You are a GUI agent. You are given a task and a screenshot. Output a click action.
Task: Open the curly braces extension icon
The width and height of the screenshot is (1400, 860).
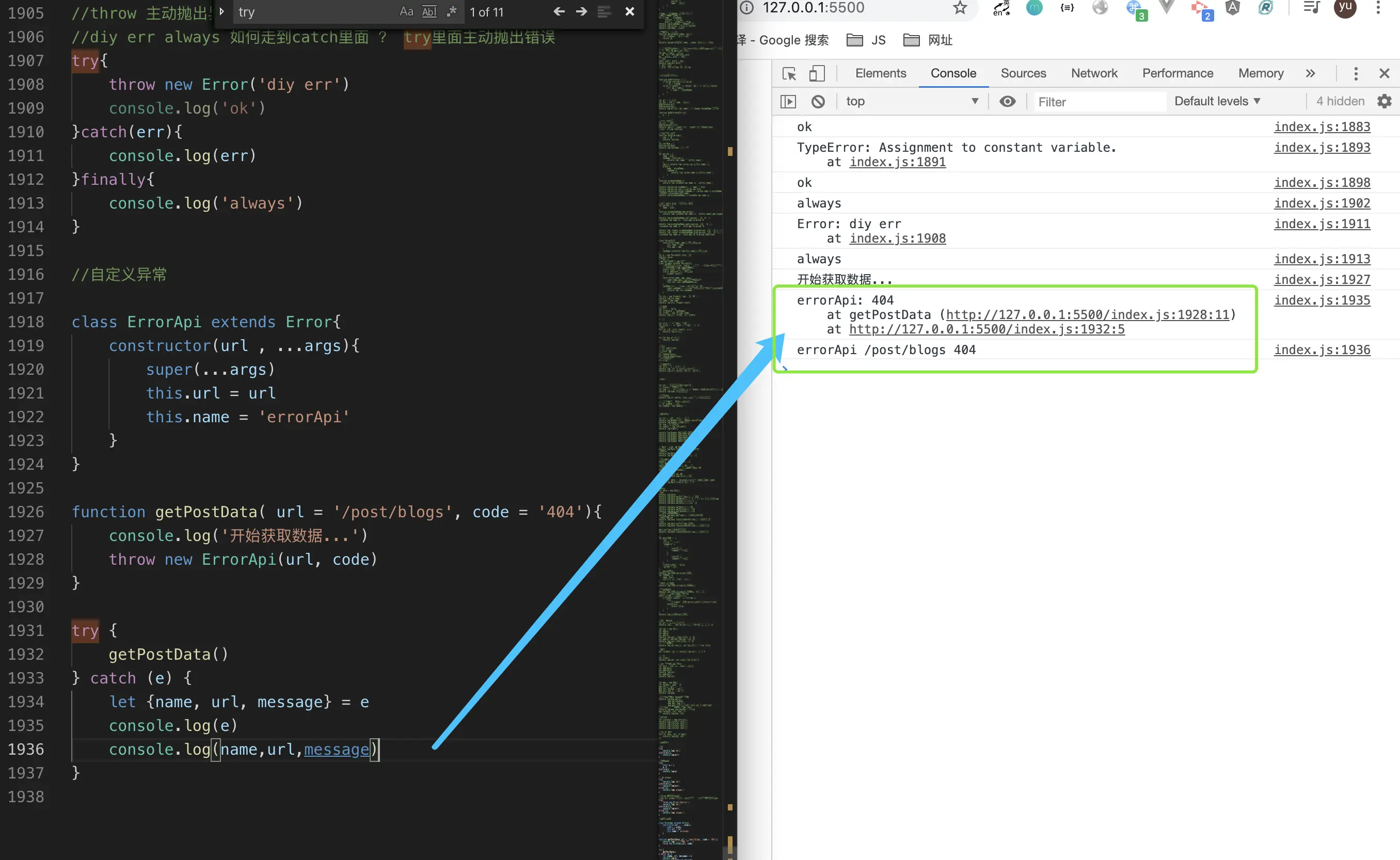point(1068,7)
